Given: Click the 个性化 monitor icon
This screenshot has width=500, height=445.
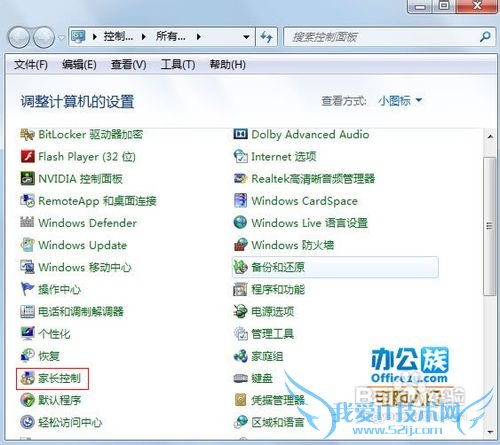Looking at the screenshot, I should click(27, 333).
